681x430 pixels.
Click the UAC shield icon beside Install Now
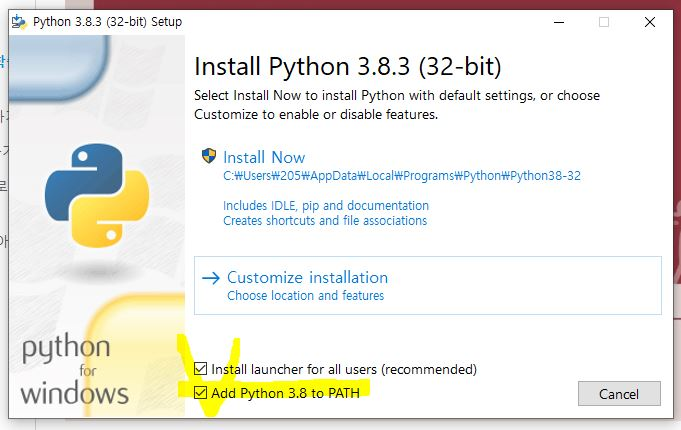point(209,156)
